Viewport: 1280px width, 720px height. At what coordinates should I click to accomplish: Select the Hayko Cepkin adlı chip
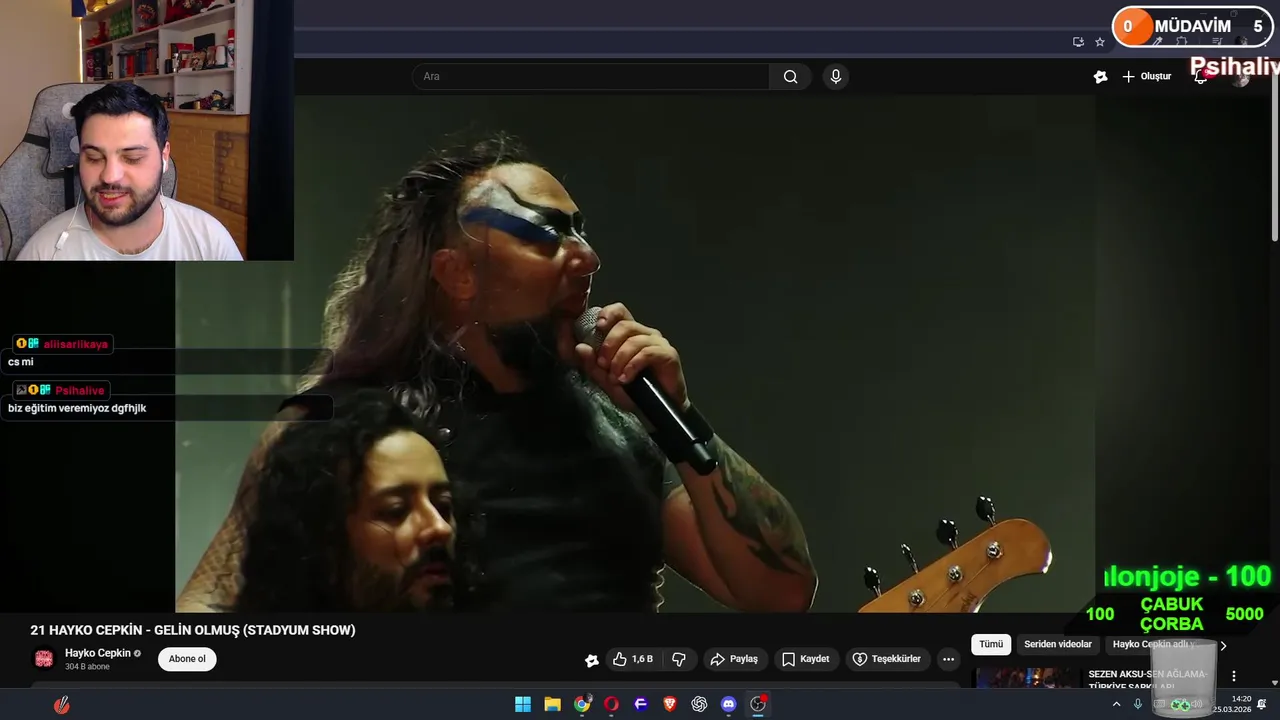[1154, 644]
